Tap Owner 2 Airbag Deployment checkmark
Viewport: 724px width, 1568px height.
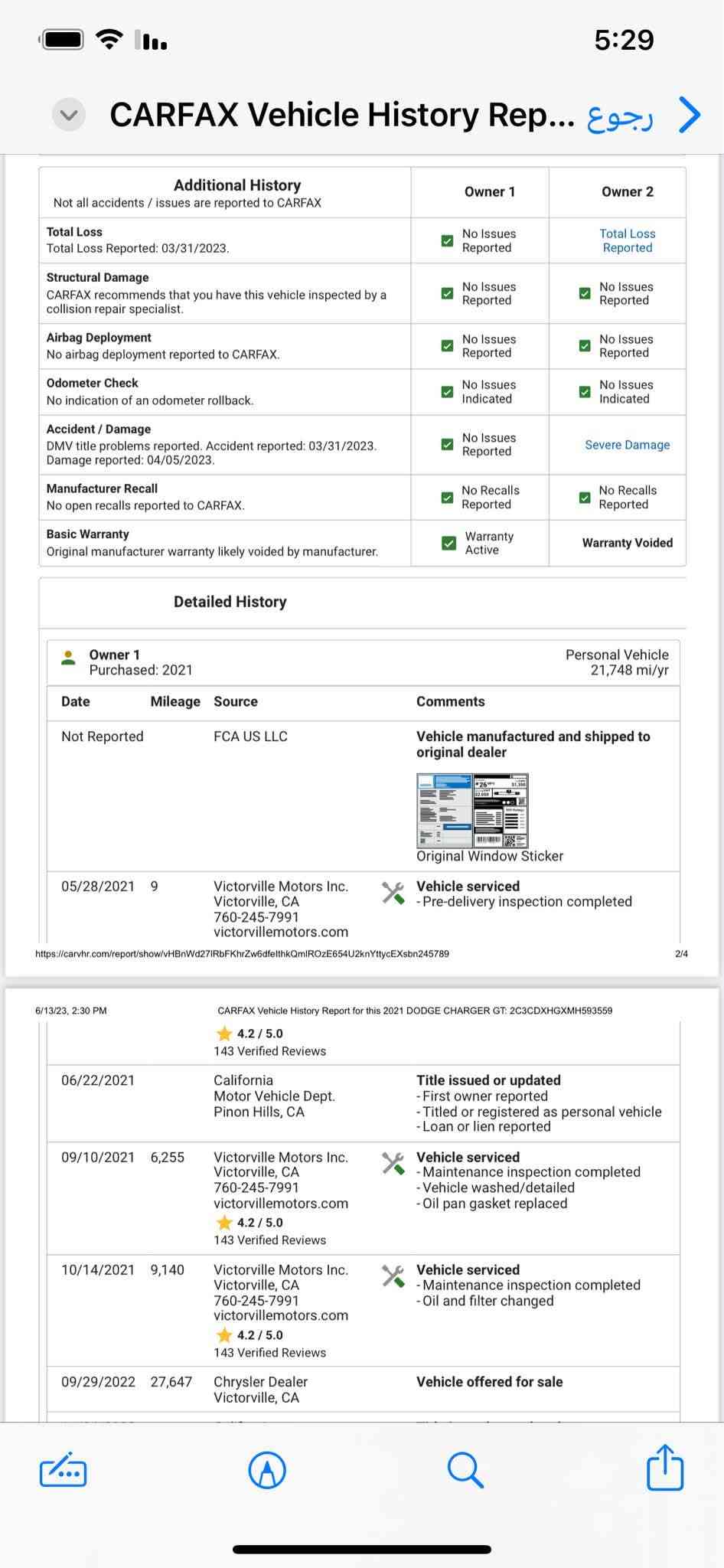click(585, 346)
